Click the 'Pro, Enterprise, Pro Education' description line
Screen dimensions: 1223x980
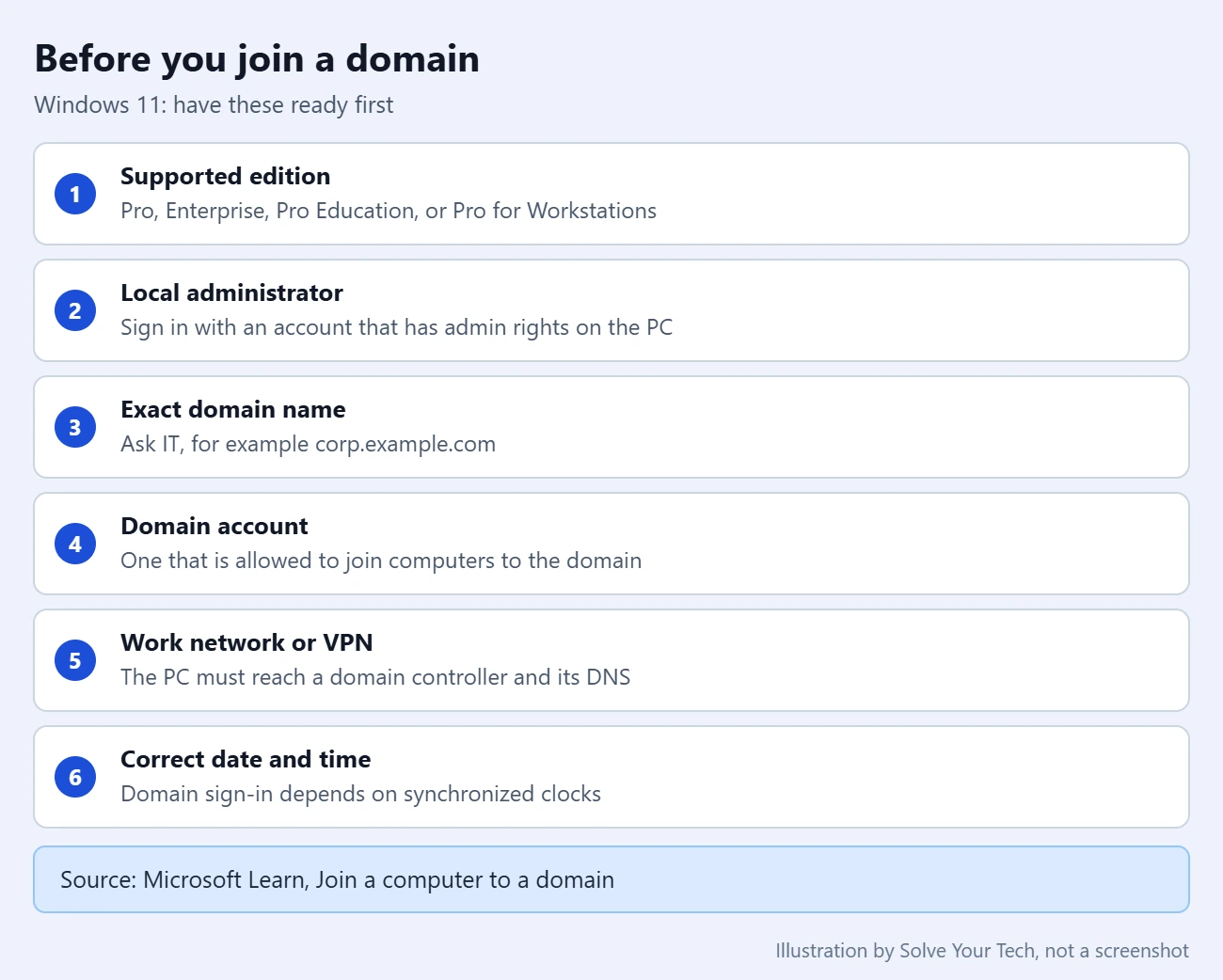[389, 211]
